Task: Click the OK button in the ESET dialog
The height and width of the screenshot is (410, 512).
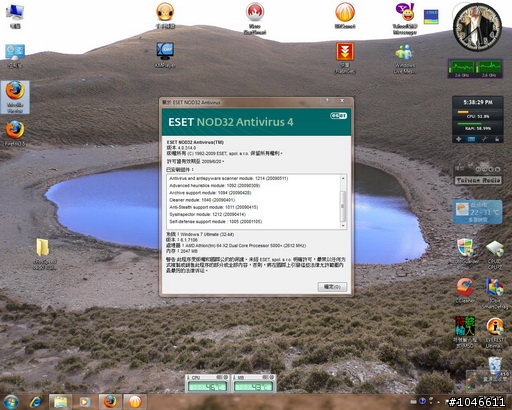Action: point(332,287)
